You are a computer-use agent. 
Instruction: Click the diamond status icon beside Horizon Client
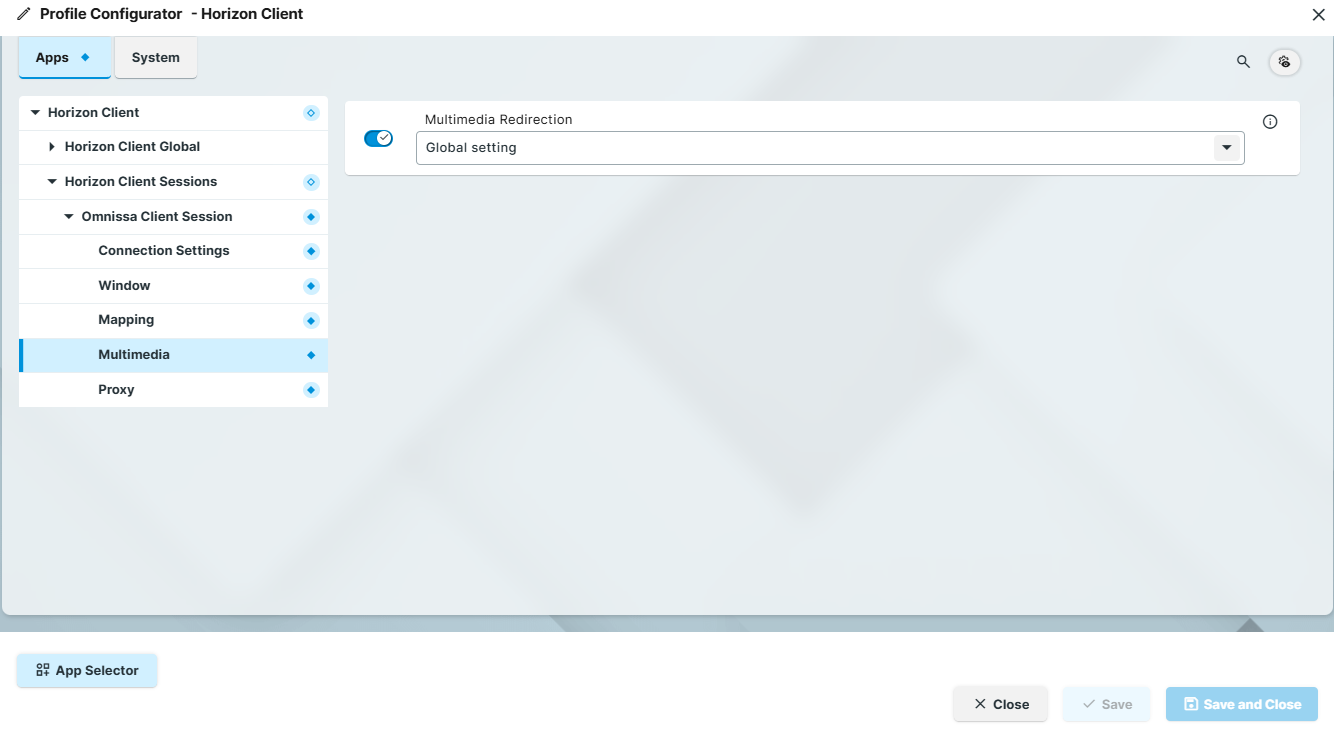click(x=311, y=112)
